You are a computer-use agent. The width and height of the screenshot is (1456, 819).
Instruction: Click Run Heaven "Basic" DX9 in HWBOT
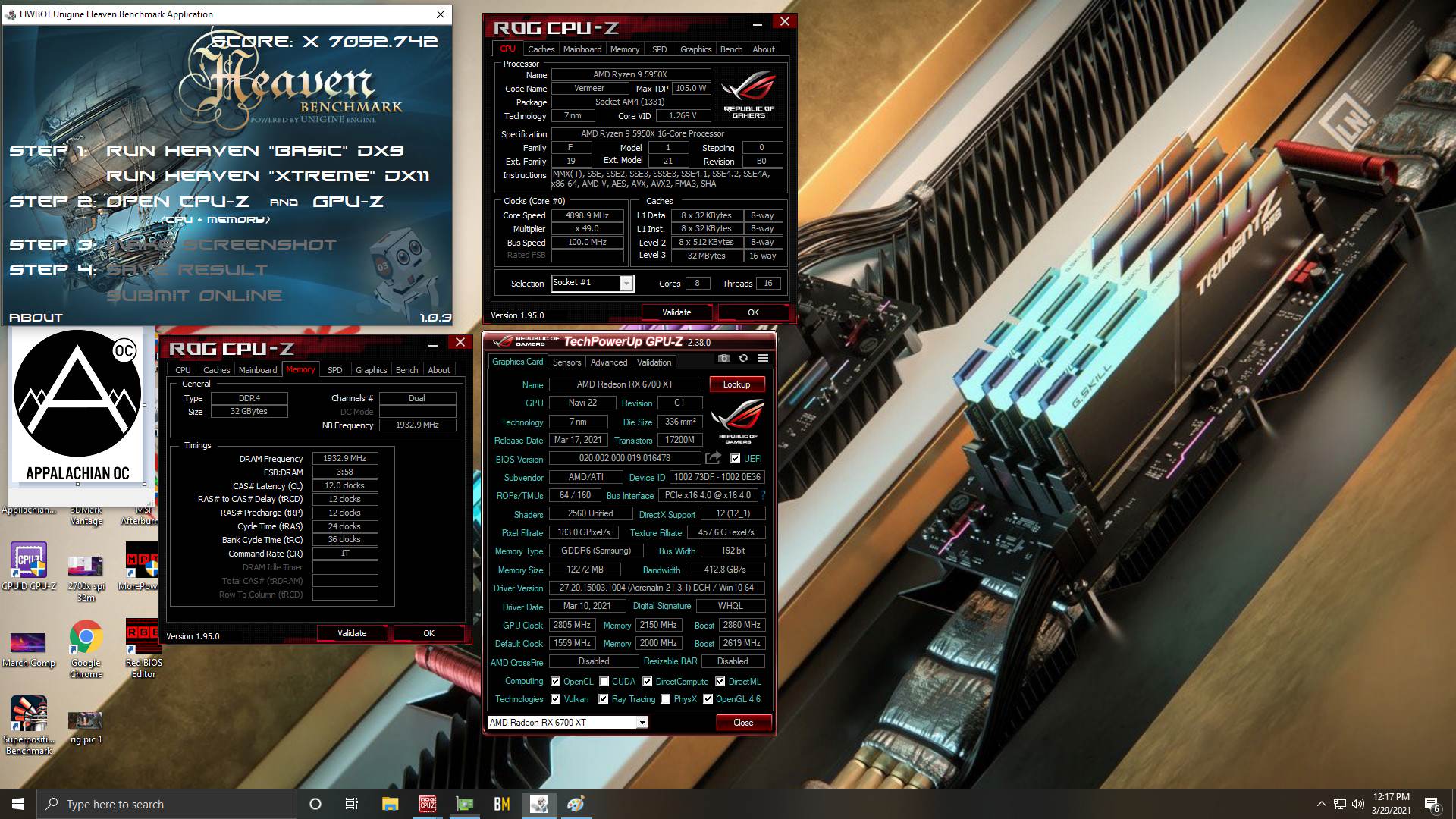point(255,151)
